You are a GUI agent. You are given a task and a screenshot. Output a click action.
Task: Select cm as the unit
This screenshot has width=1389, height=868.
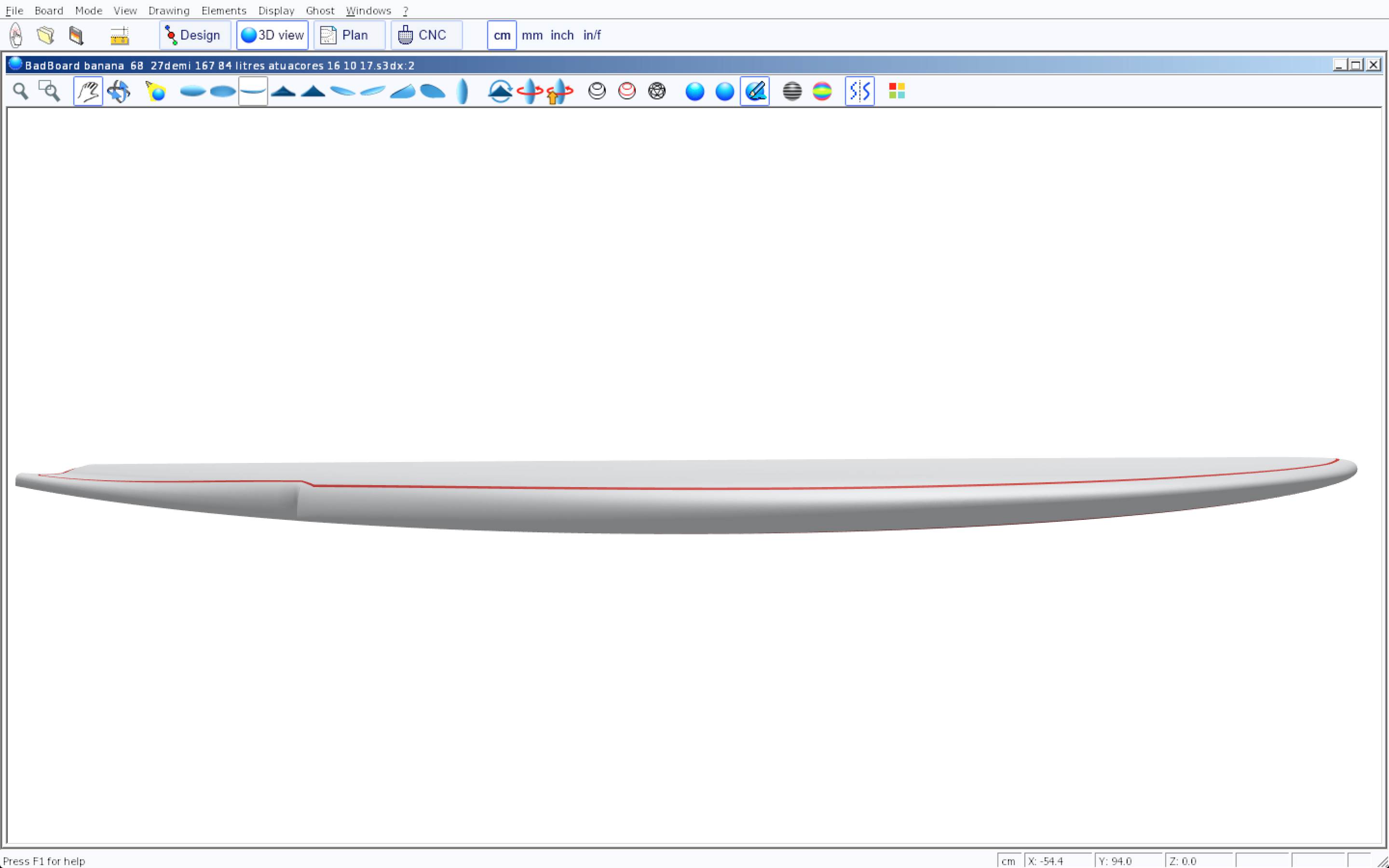[502, 35]
